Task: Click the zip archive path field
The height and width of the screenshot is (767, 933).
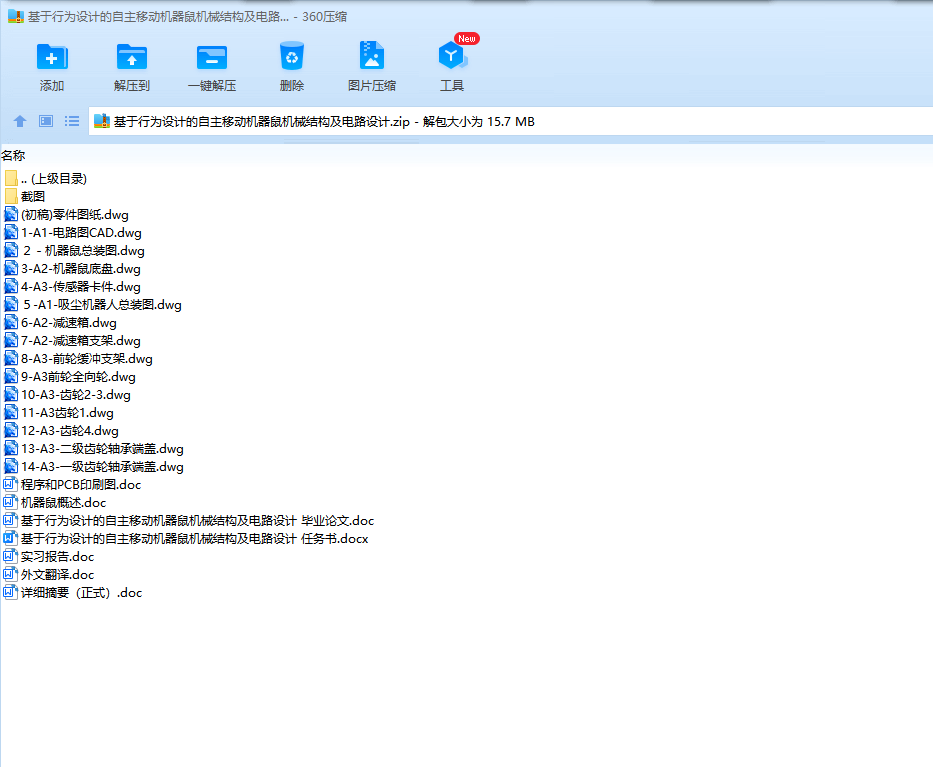Action: 511,121
